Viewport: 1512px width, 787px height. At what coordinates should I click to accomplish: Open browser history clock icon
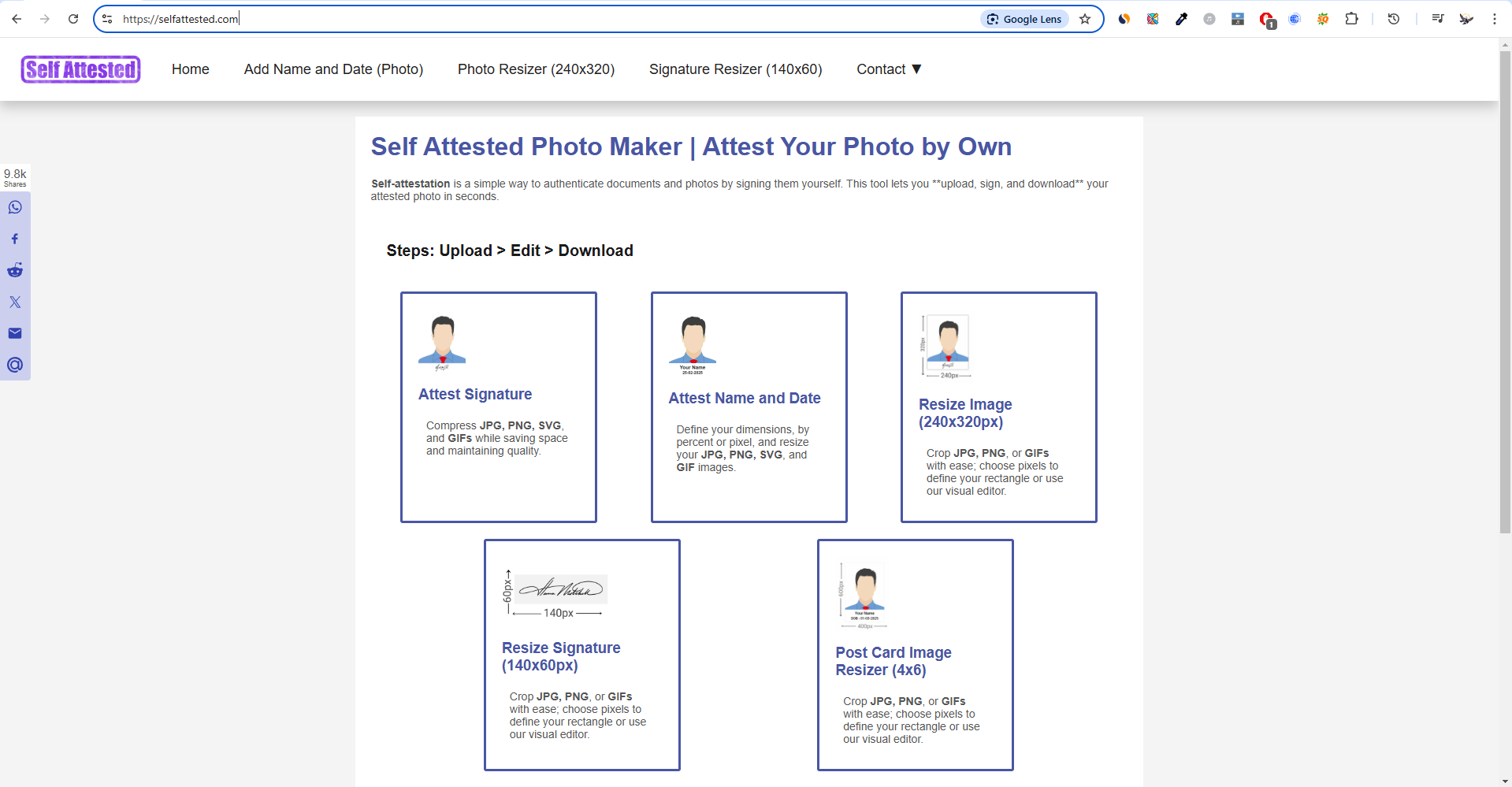click(1393, 19)
